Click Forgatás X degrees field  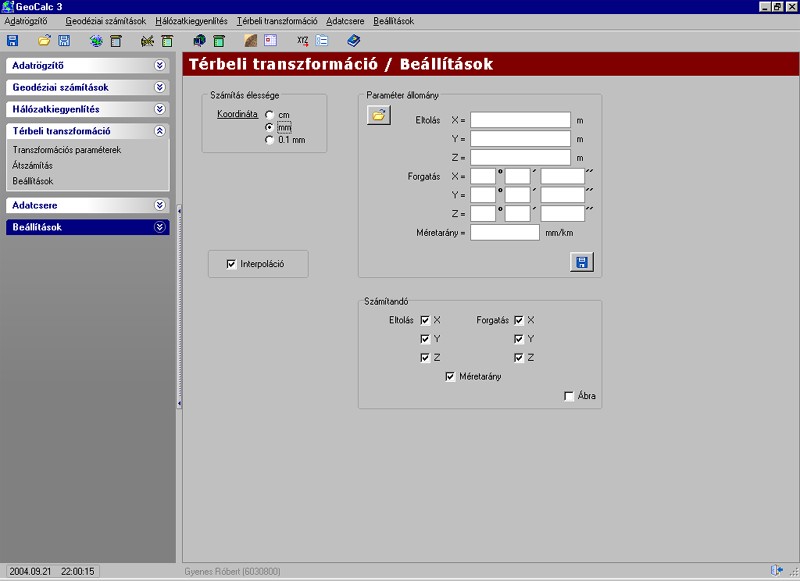coord(483,176)
